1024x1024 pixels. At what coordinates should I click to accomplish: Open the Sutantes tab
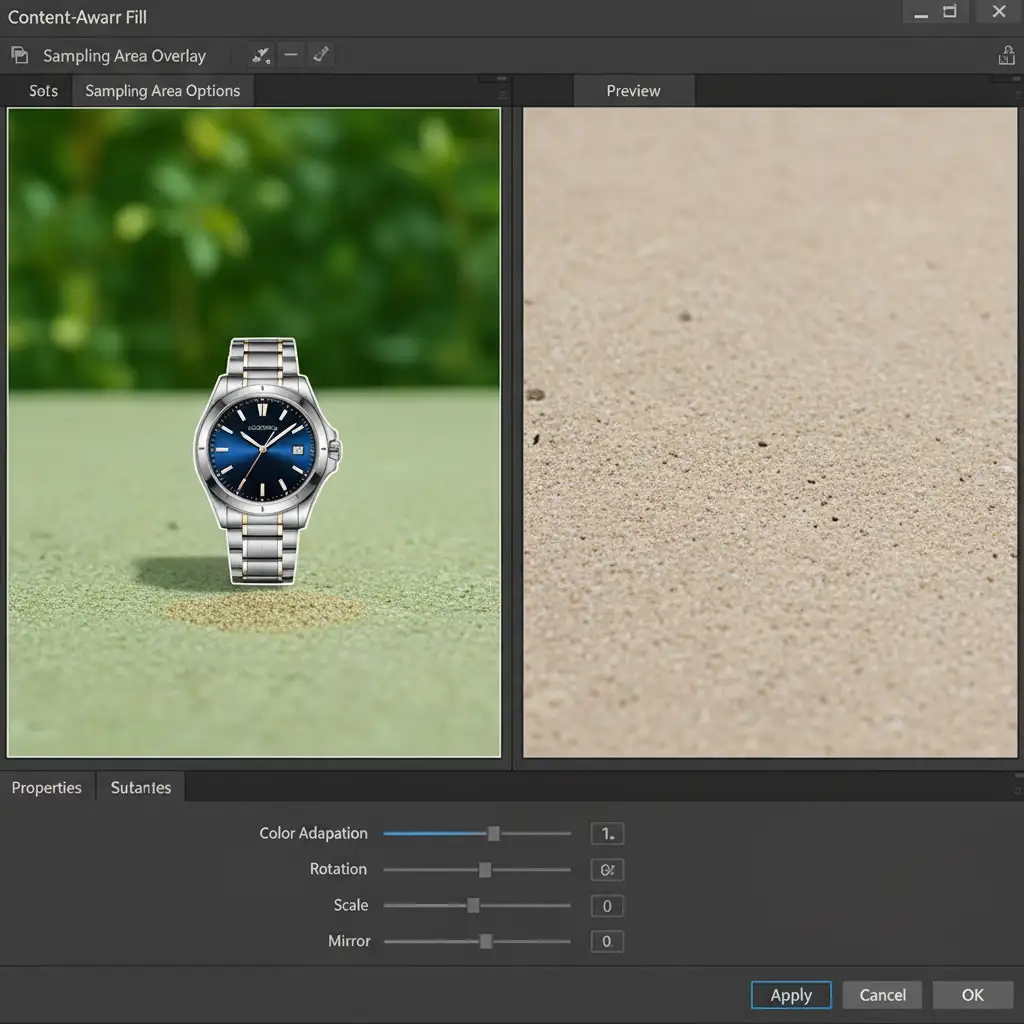141,788
